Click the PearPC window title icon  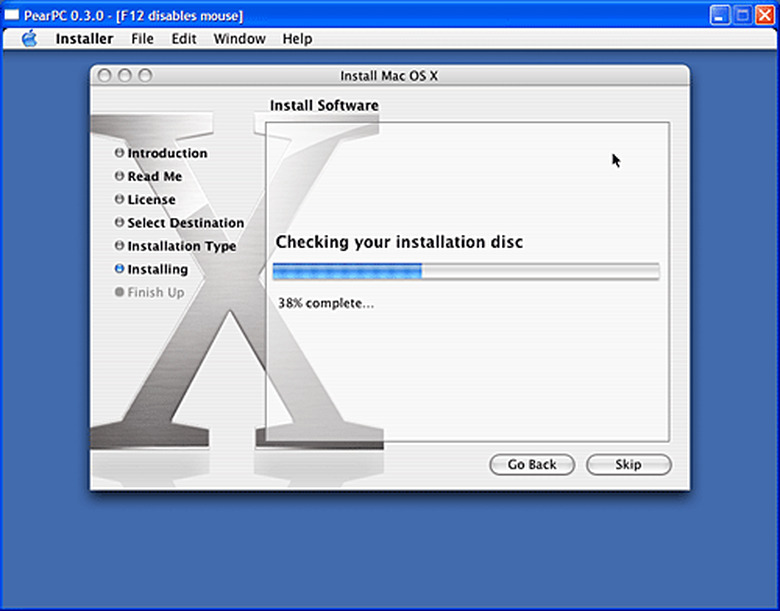point(11,15)
